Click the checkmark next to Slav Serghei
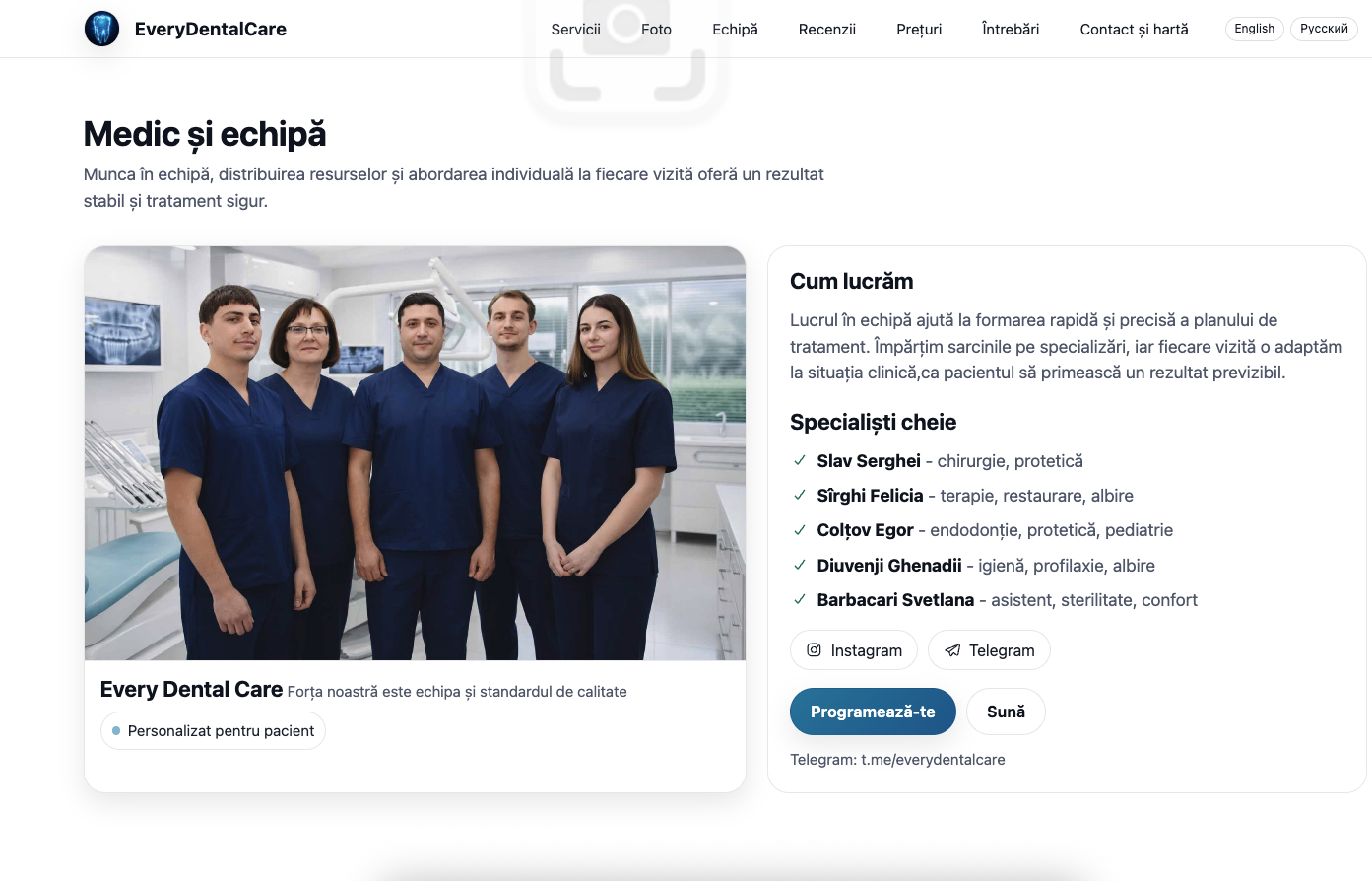 coord(800,460)
